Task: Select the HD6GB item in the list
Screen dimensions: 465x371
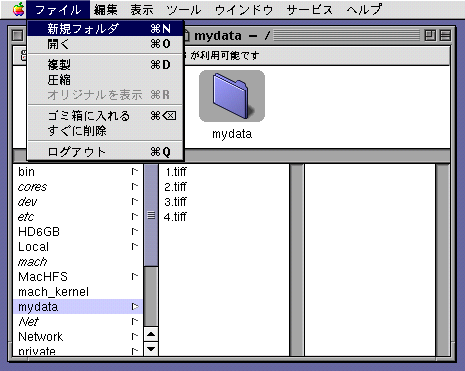Action: click(39, 232)
